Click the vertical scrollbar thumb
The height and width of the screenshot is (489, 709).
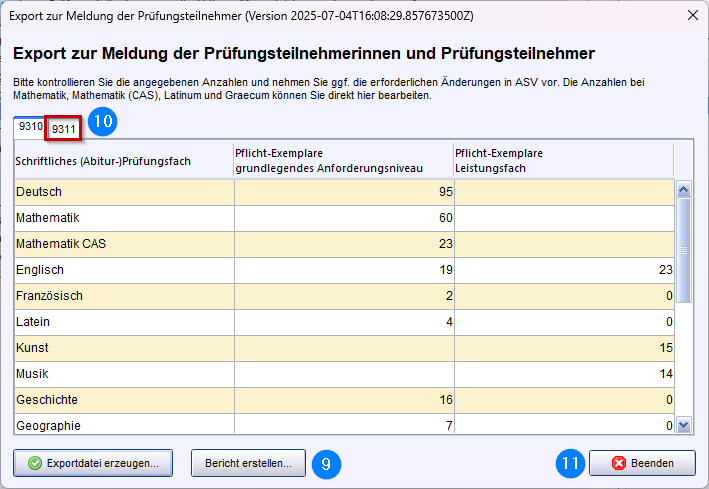coord(683,250)
